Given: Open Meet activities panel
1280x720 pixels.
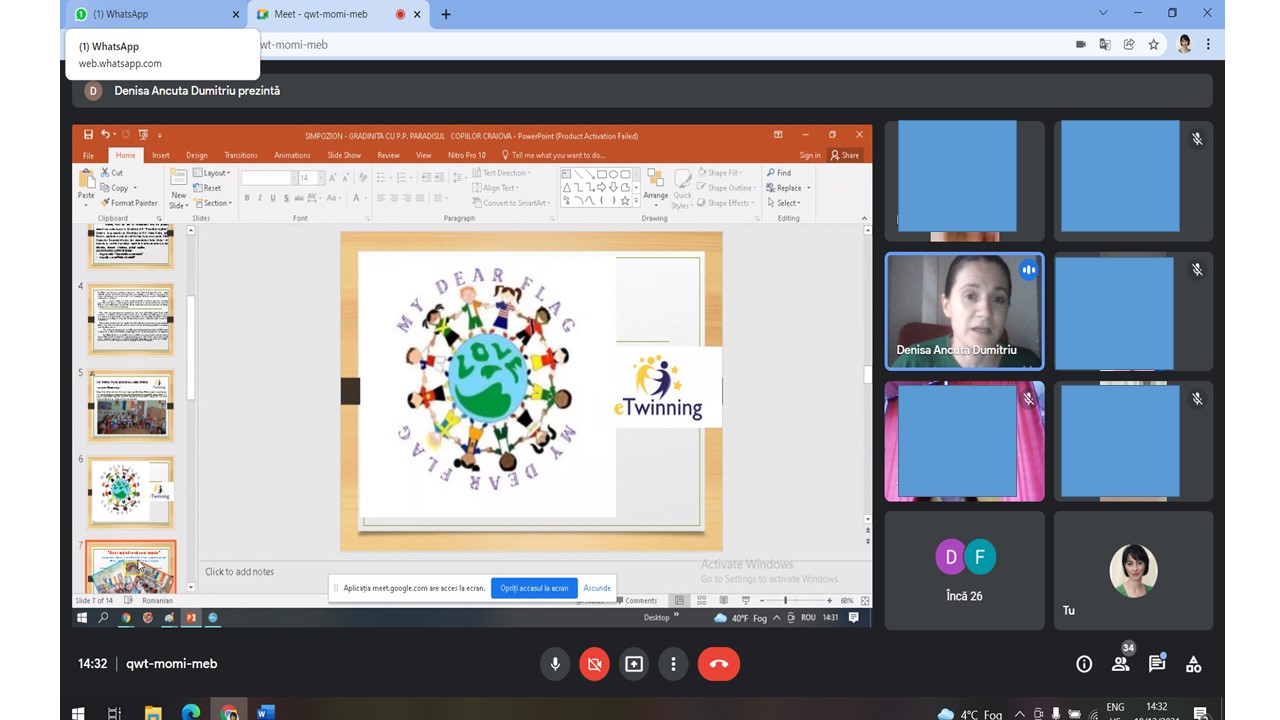Looking at the screenshot, I should pos(1193,664).
